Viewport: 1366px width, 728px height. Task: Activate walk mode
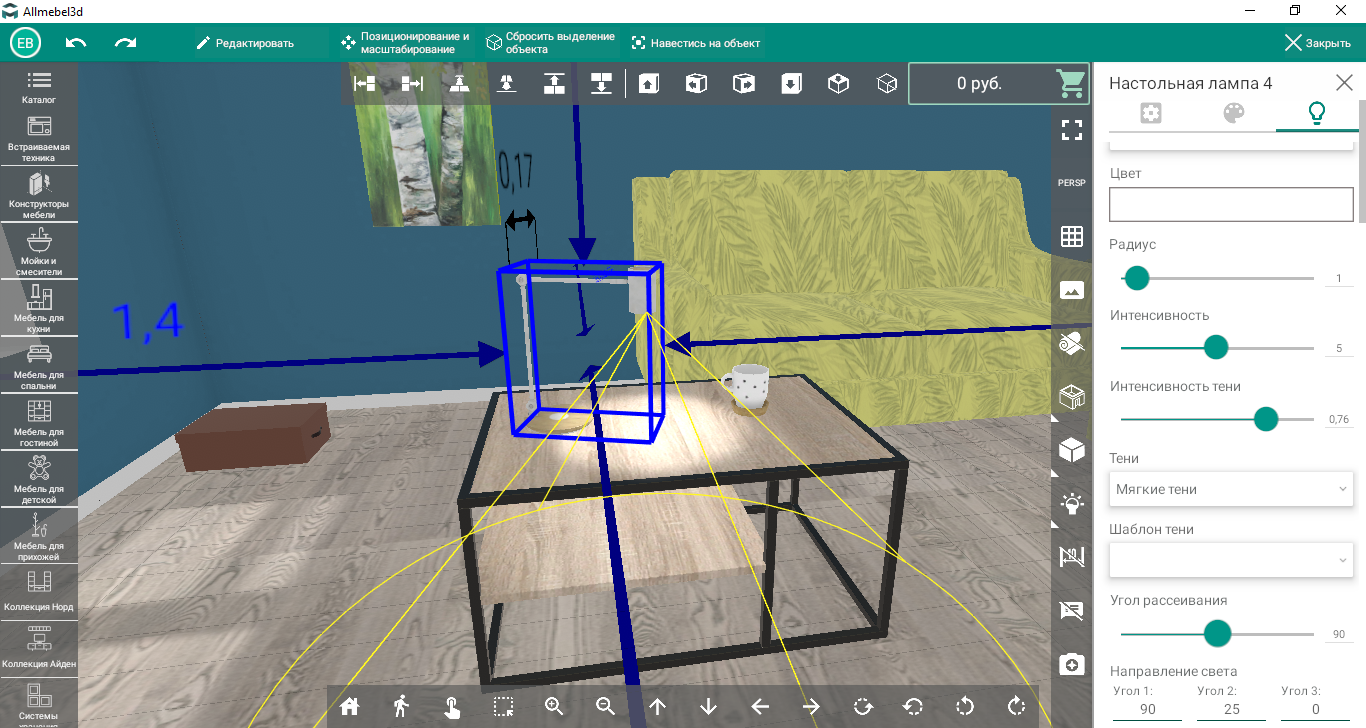(401, 706)
